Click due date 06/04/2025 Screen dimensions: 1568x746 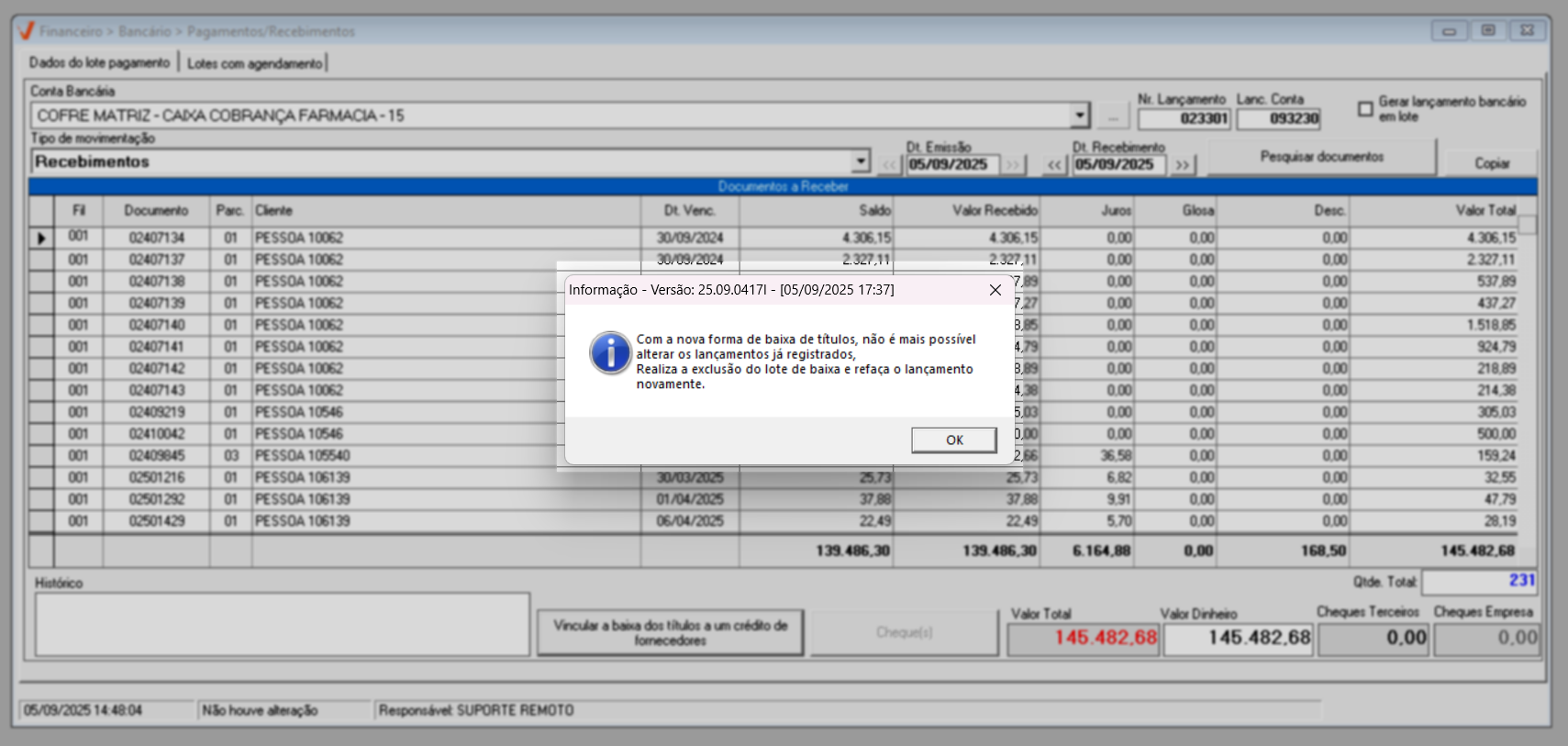coord(690,521)
